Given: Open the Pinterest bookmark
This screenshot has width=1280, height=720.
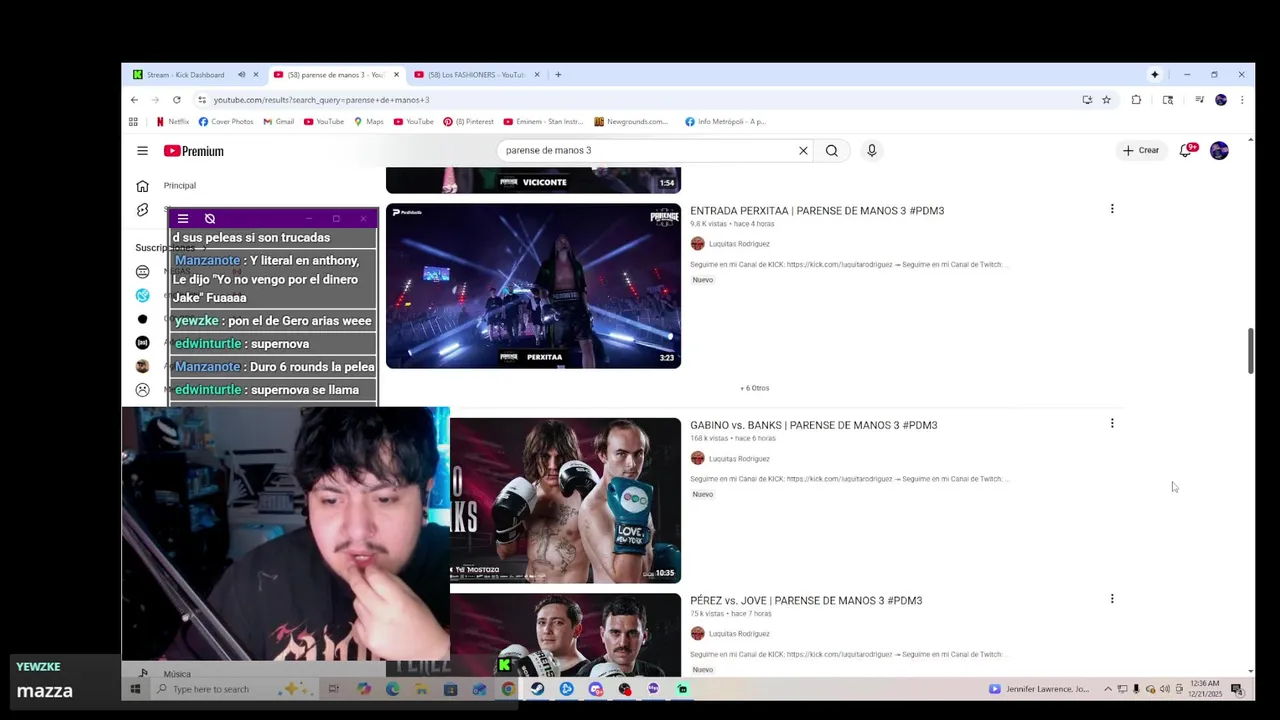Looking at the screenshot, I should point(468,122).
